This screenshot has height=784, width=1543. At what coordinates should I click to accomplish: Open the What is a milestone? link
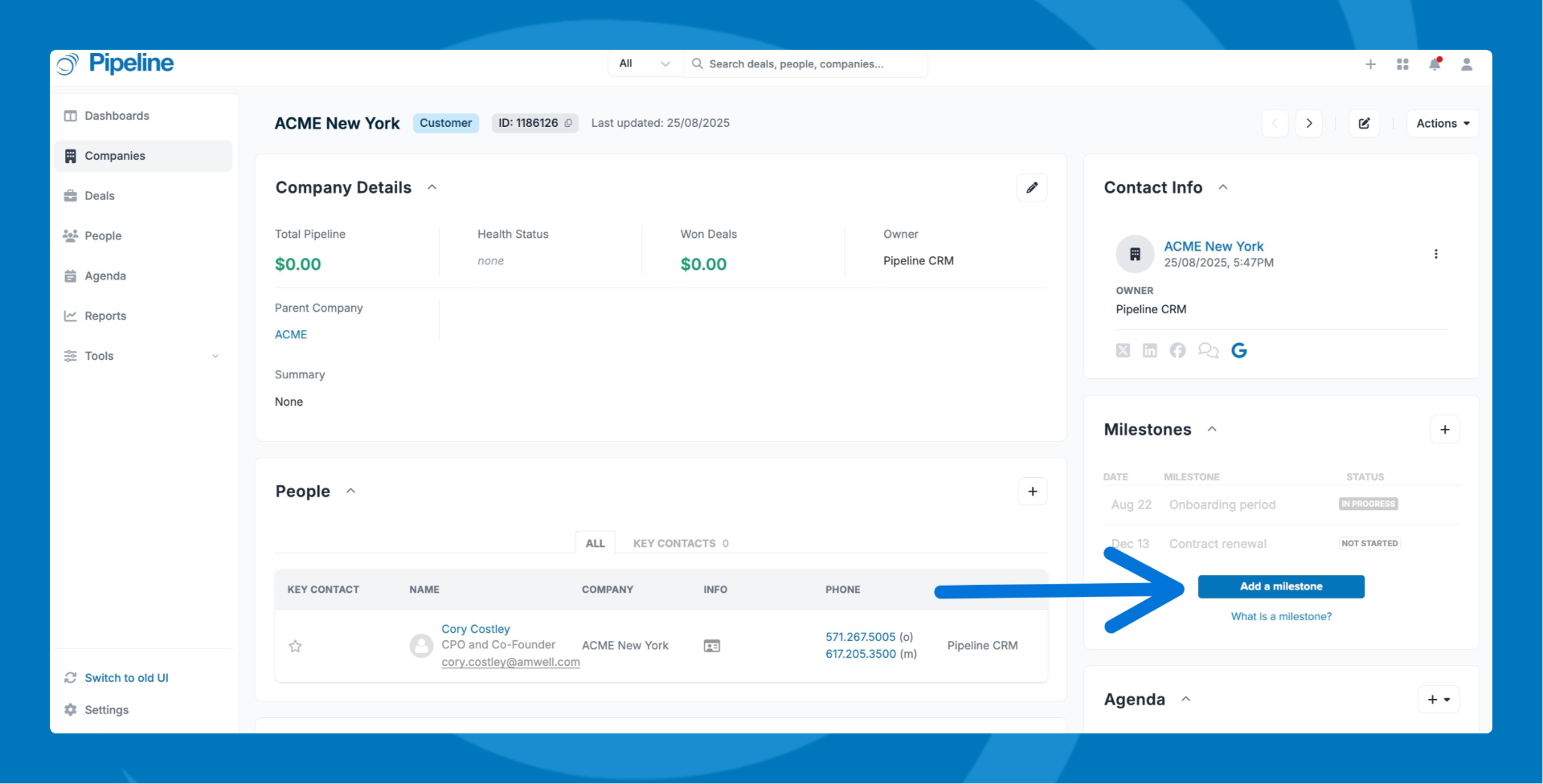click(x=1281, y=616)
